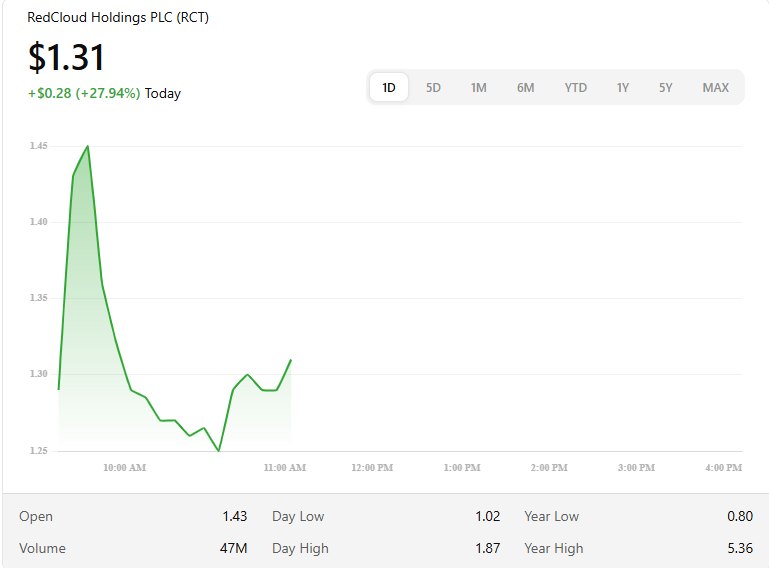
Task: Click the 11:00 AM axis label
Action: coord(285,467)
